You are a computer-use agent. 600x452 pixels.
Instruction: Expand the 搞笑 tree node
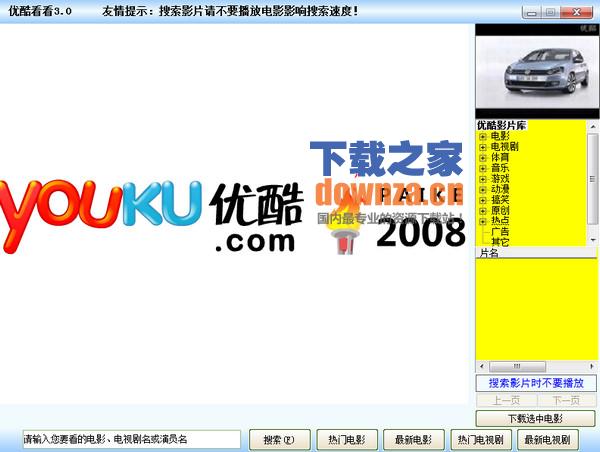[483, 200]
